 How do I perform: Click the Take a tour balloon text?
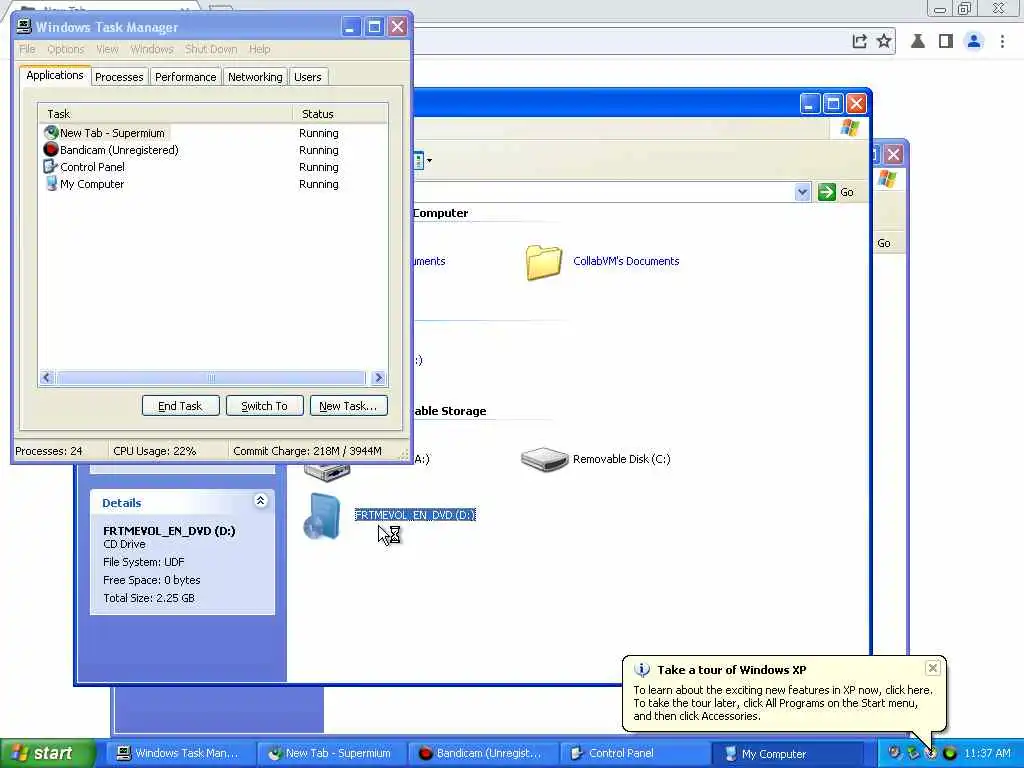tap(784, 703)
